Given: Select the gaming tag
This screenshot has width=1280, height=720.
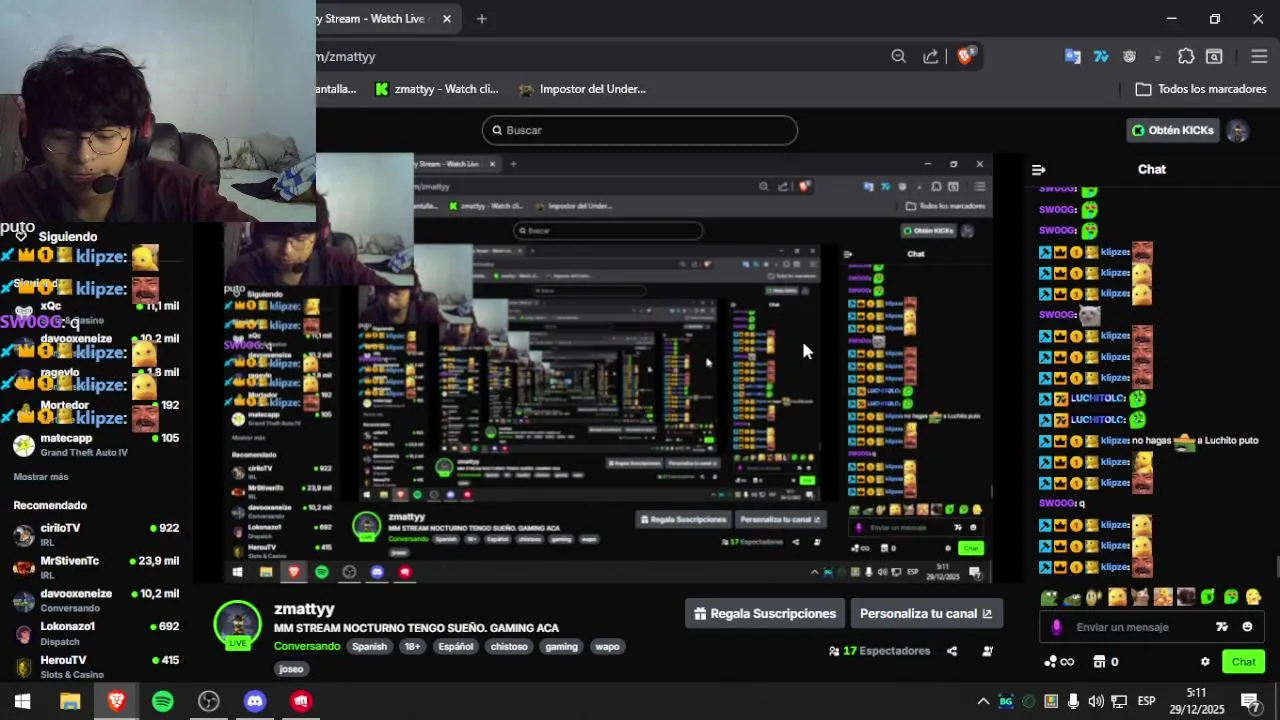Looking at the screenshot, I should pos(561,646).
